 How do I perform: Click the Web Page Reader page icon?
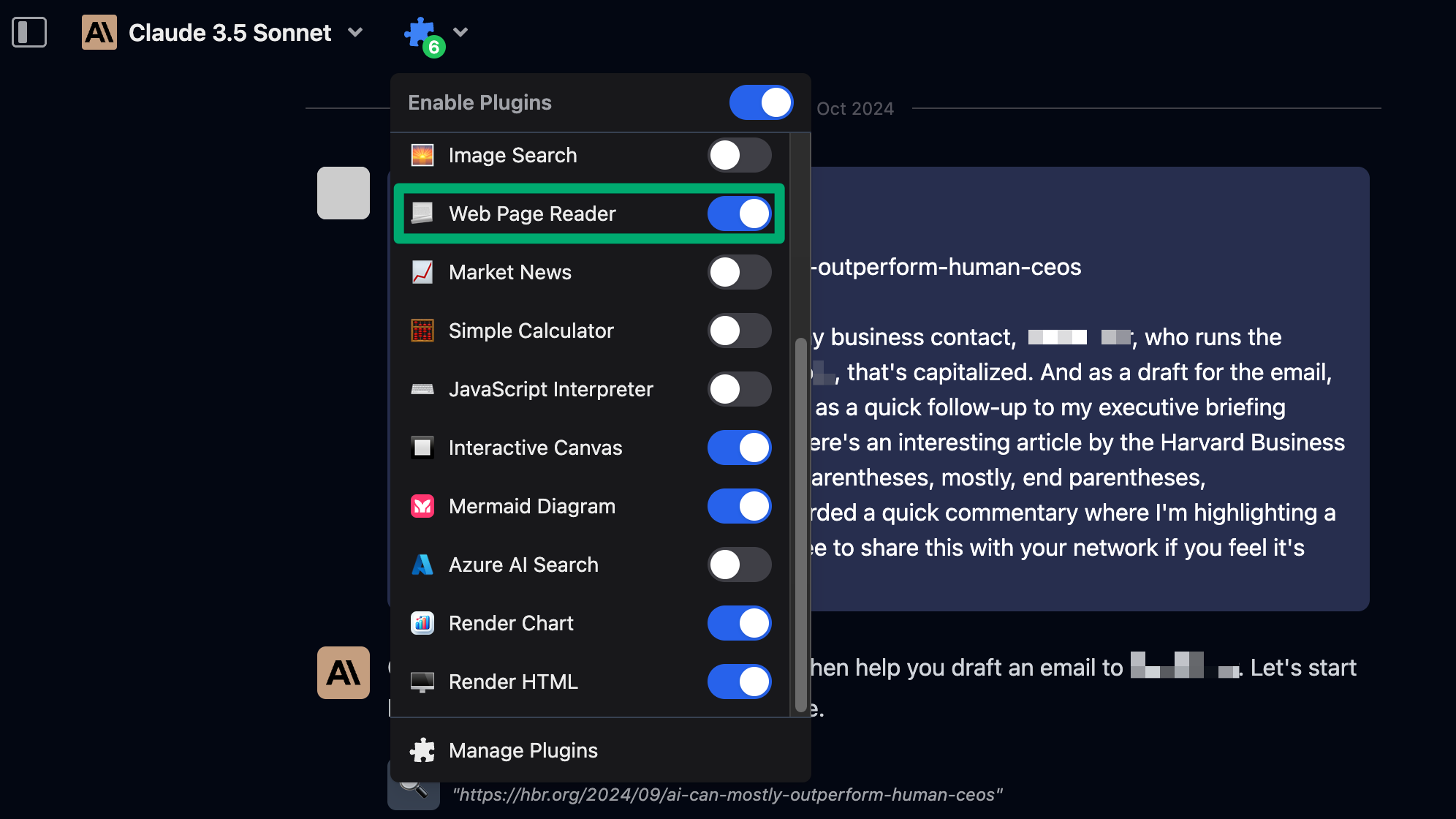(422, 214)
